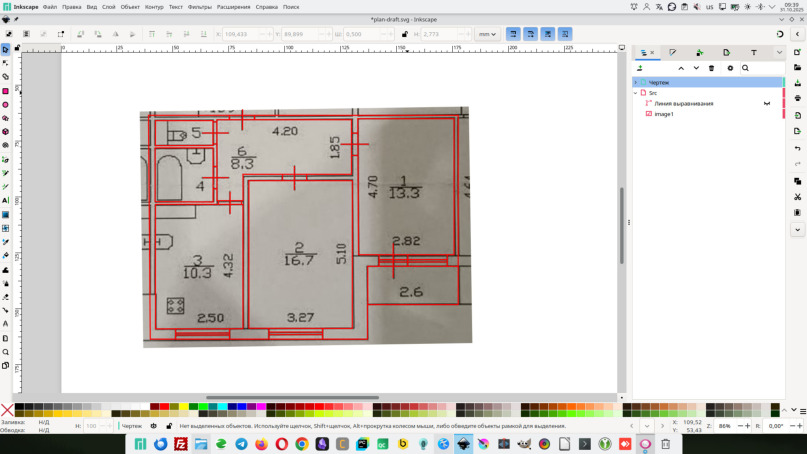Image resolution: width=807 pixels, height=454 pixels.
Task: Click the Node editing tool
Action: (5, 63)
